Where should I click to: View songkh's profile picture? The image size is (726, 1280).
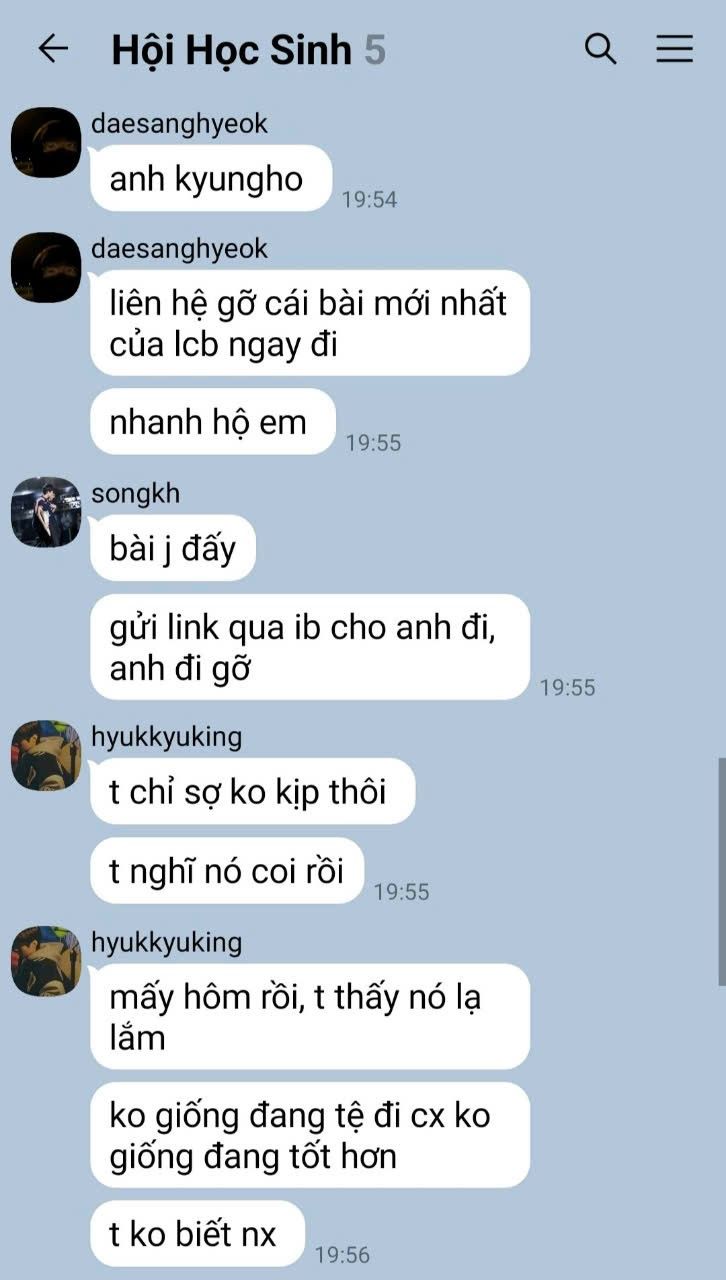(46, 512)
